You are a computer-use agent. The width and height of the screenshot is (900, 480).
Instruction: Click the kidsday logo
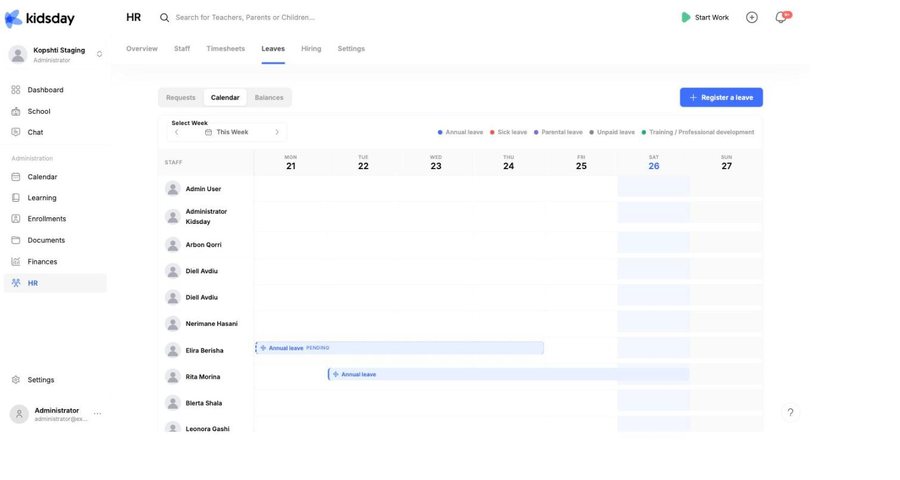tap(40, 18)
